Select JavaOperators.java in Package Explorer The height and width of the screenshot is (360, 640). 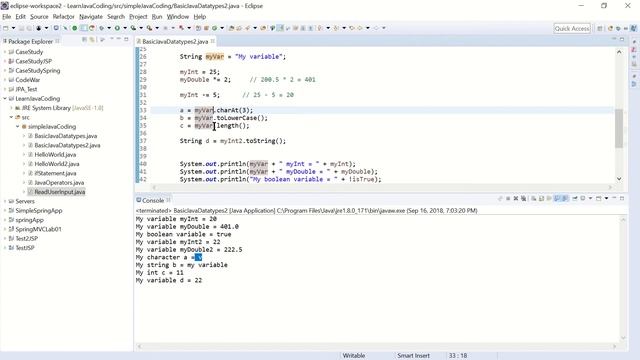click(59, 183)
